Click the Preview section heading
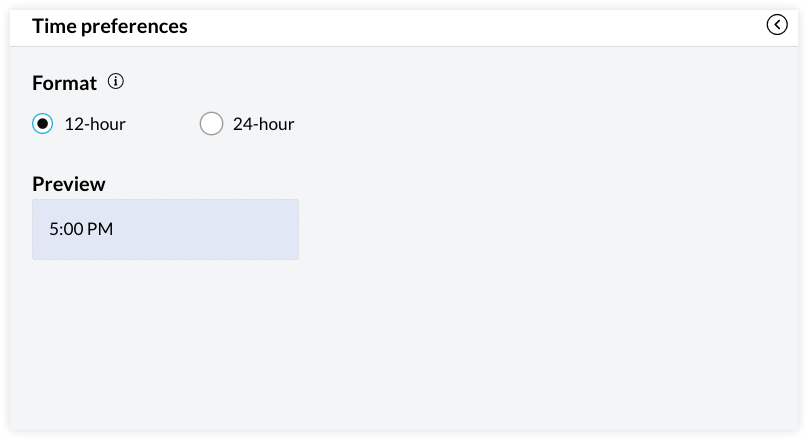The height and width of the screenshot is (440, 808). pos(69,184)
